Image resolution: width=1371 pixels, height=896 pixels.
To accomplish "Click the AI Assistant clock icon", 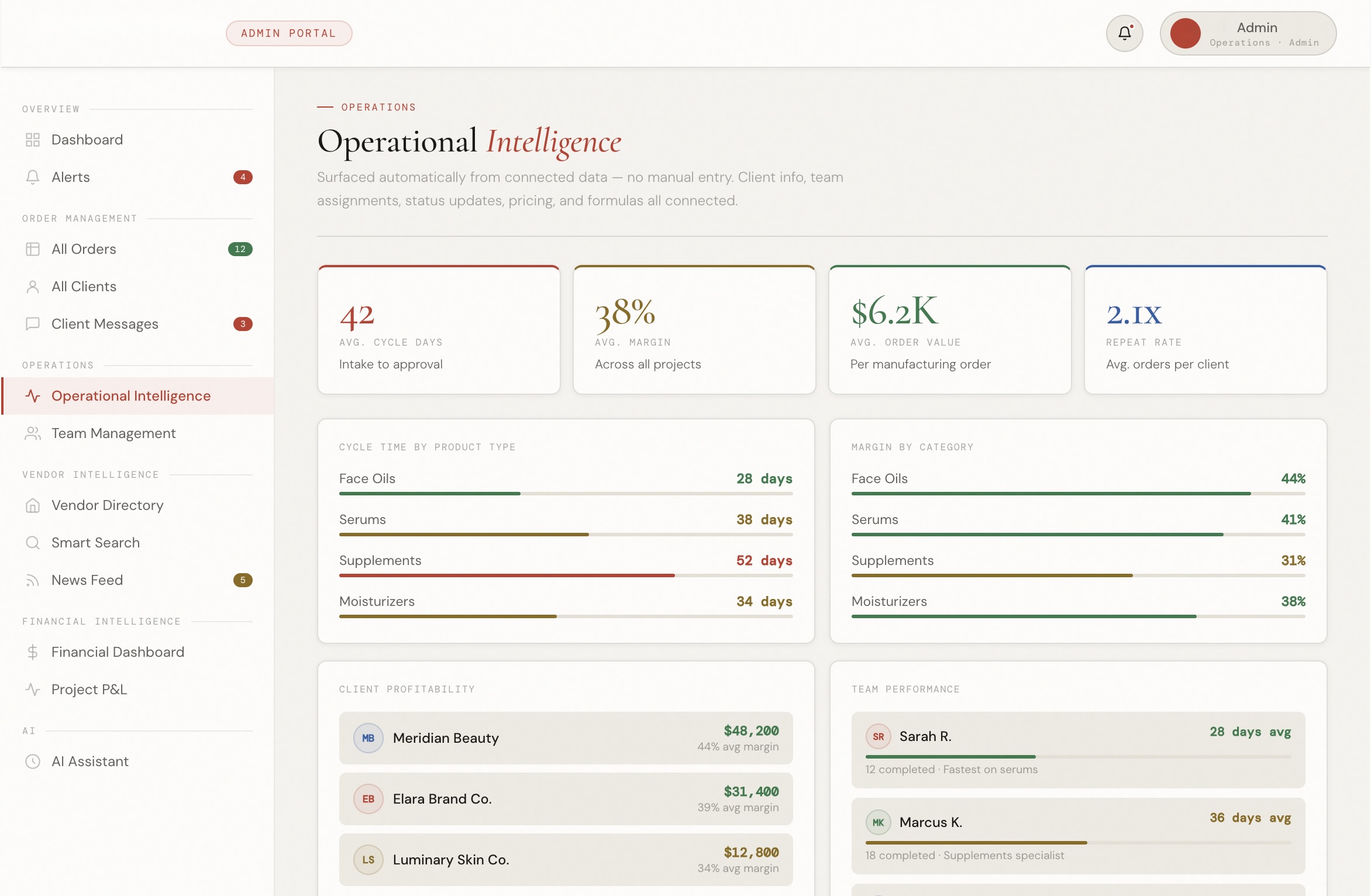I will click(33, 761).
